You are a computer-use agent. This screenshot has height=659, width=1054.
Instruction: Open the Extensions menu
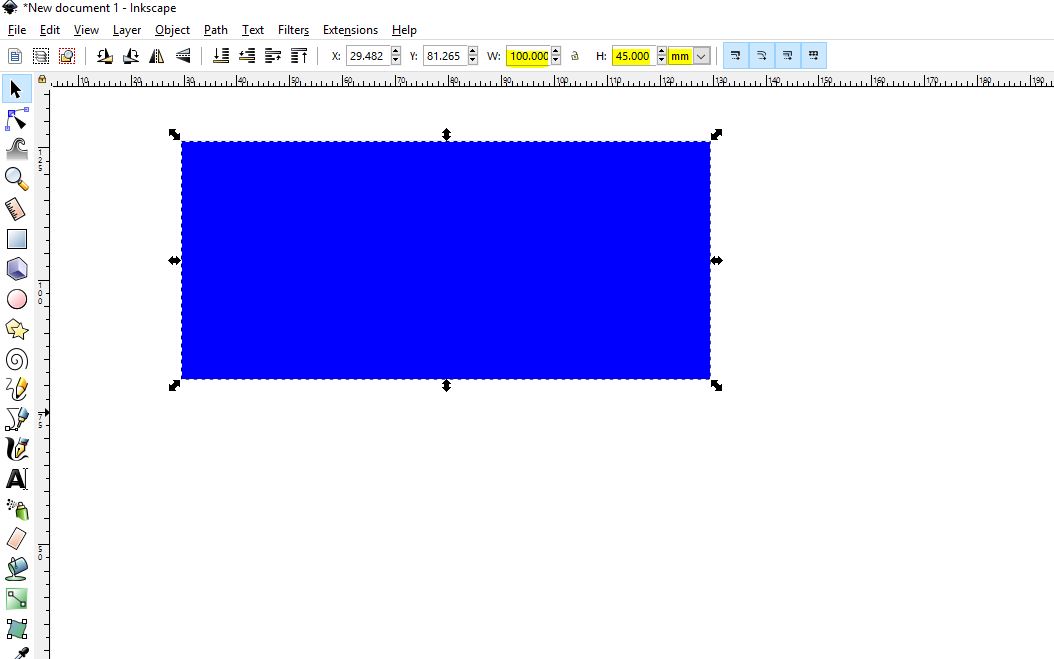(x=350, y=30)
